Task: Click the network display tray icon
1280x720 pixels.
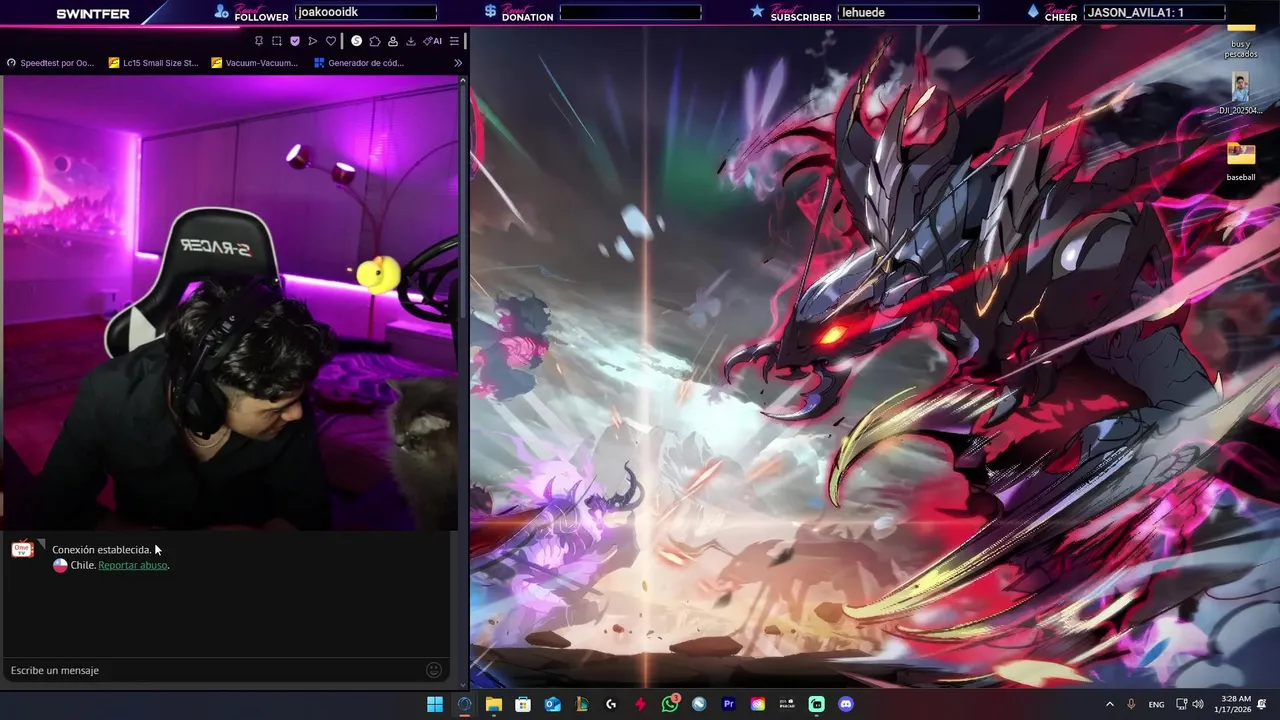Action: tap(1181, 704)
